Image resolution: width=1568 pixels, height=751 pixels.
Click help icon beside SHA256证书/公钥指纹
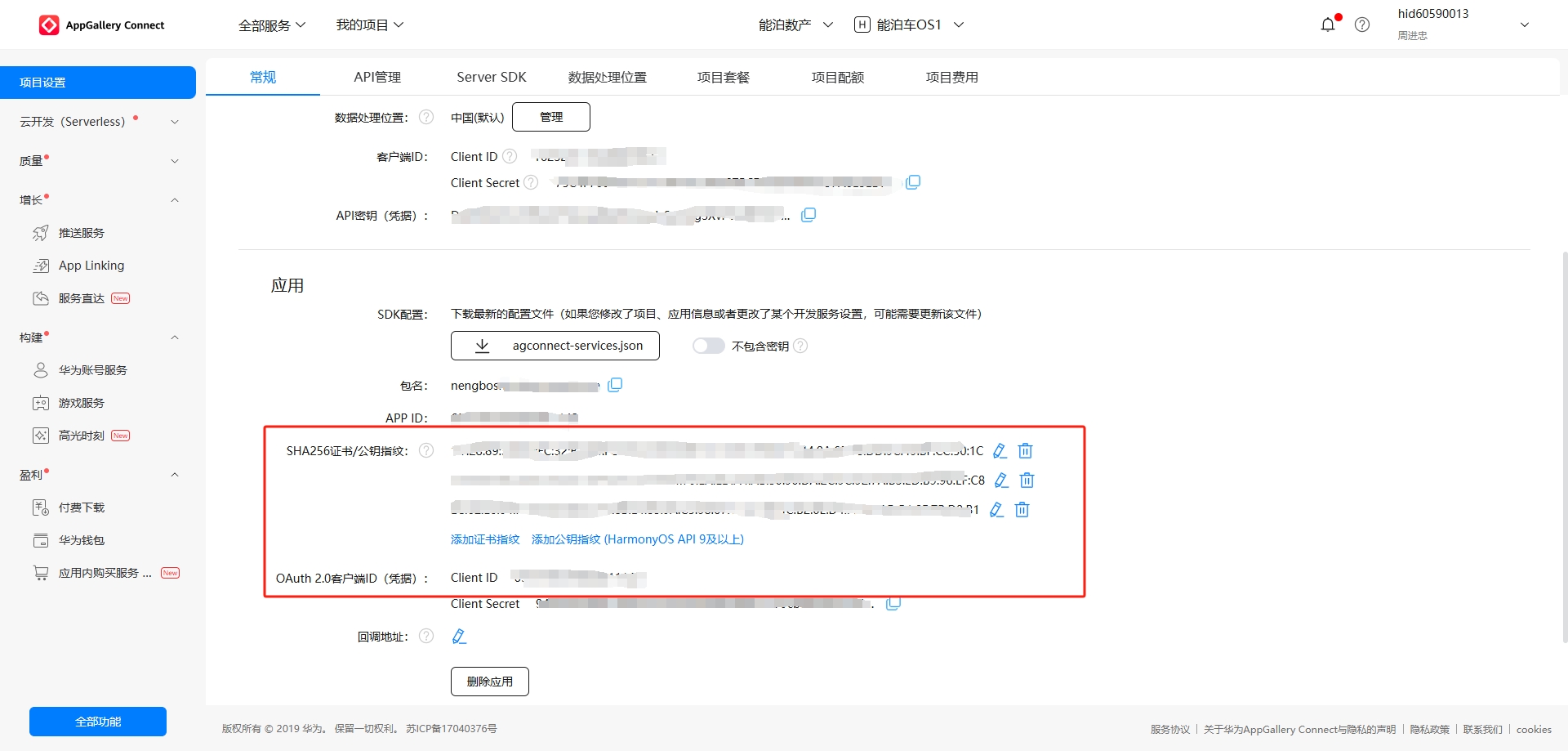click(x=426, y=450)
